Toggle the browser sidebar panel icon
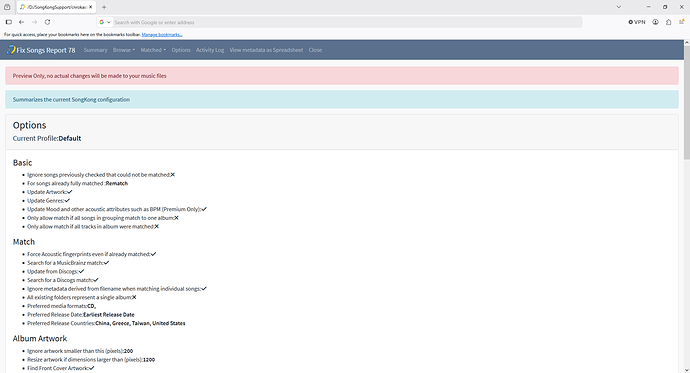The image size is (690, 373). 9,22
